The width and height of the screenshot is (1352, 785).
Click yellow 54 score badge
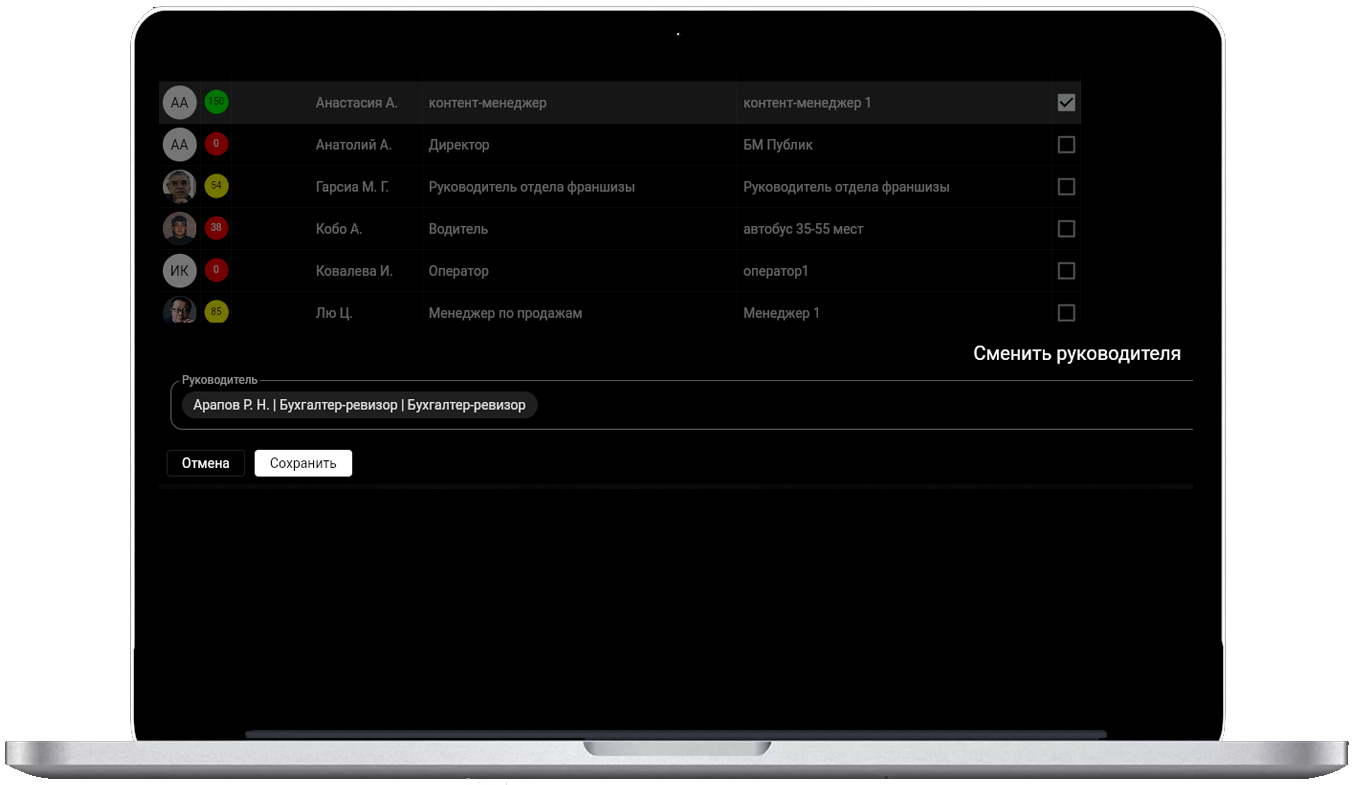coord(216,186)
